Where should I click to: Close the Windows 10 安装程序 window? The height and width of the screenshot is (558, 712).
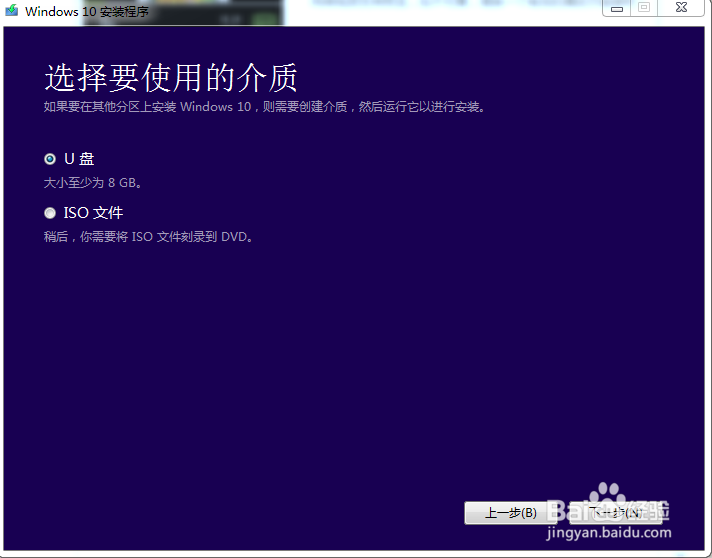coord(681,8)
